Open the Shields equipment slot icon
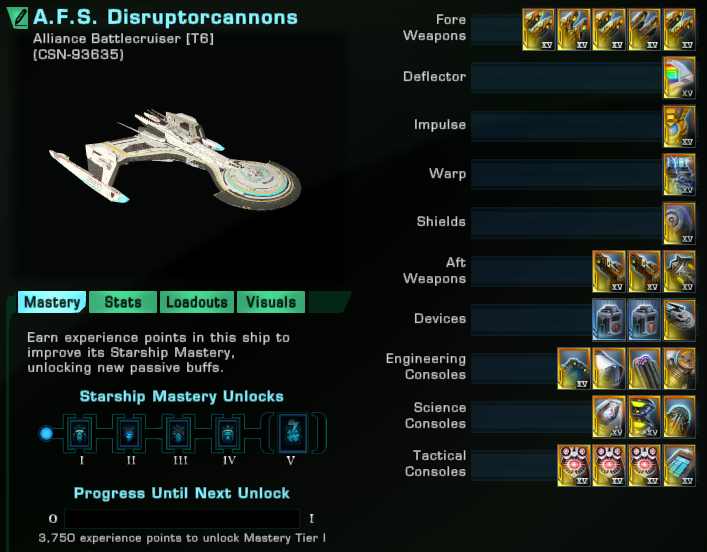 (x=679, y=223)
